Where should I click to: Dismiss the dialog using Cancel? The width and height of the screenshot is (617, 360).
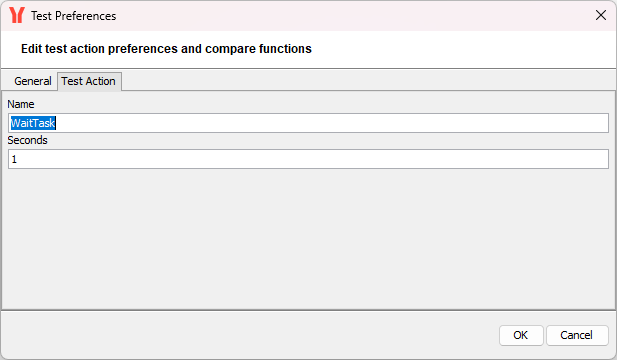pos(577,335)
